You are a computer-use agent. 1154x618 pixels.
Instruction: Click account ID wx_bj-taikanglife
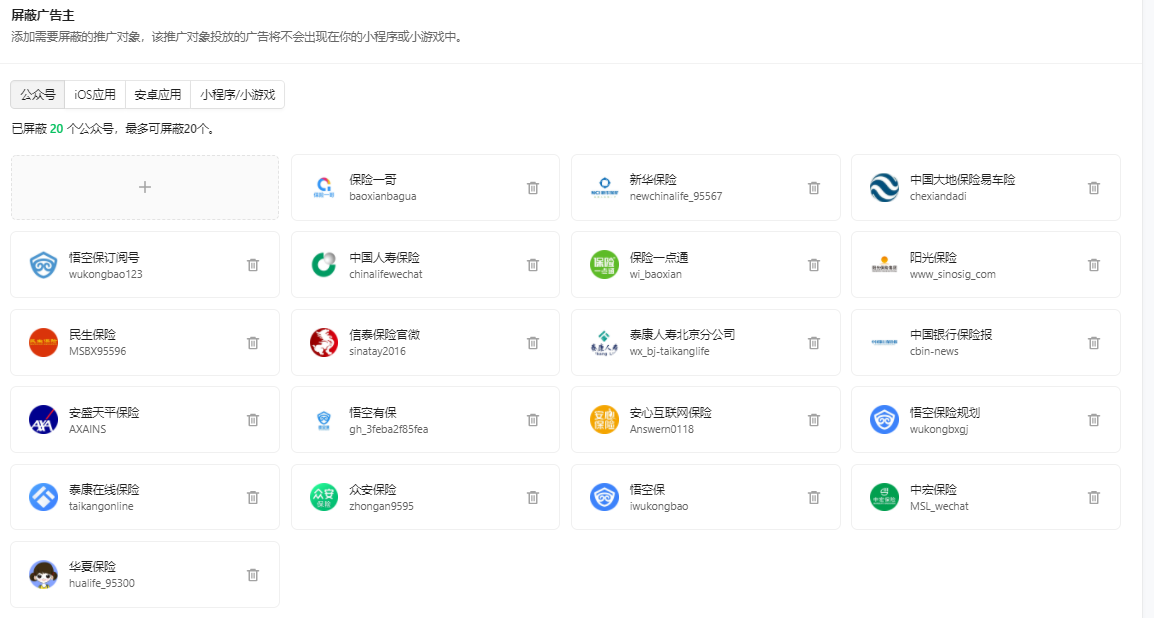tap(669, 352)
